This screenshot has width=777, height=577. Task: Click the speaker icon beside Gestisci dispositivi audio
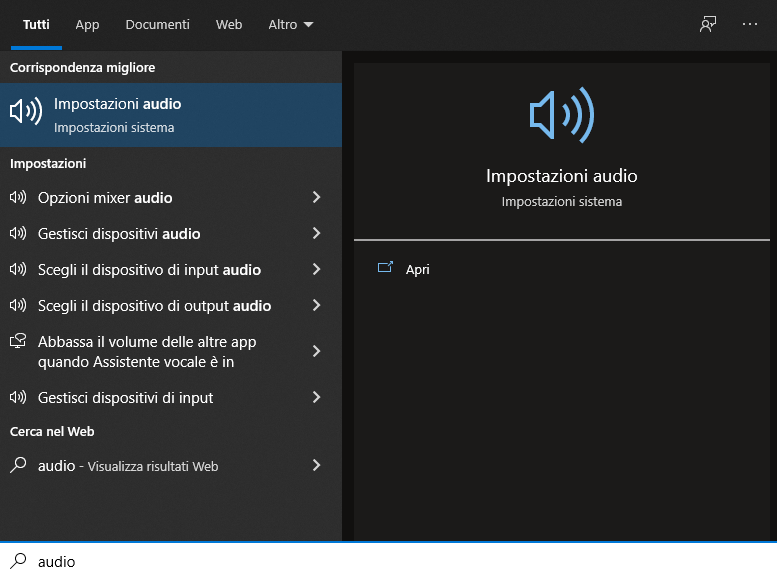coord(18,233)
